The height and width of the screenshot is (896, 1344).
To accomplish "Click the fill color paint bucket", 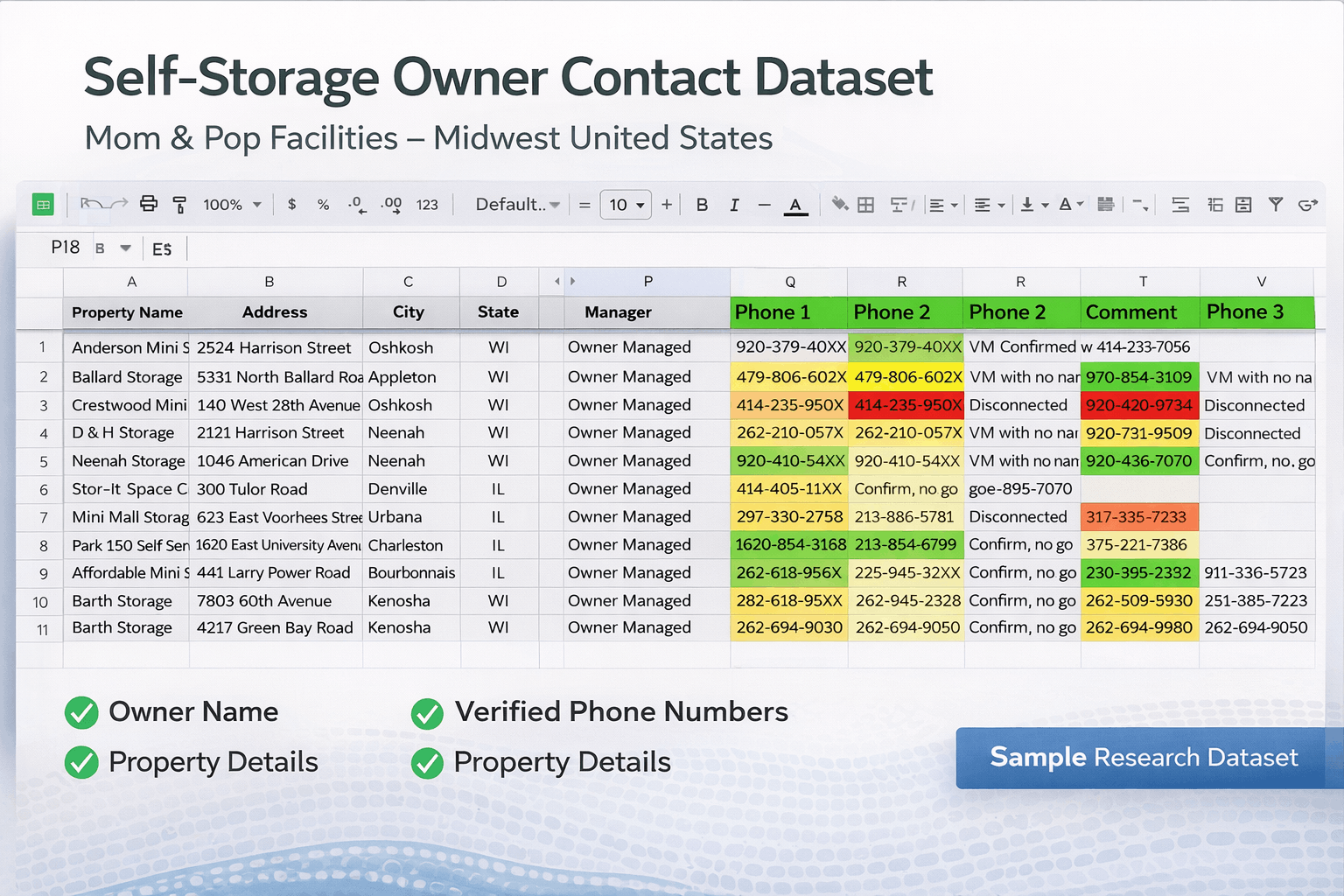I will point(839,205).
